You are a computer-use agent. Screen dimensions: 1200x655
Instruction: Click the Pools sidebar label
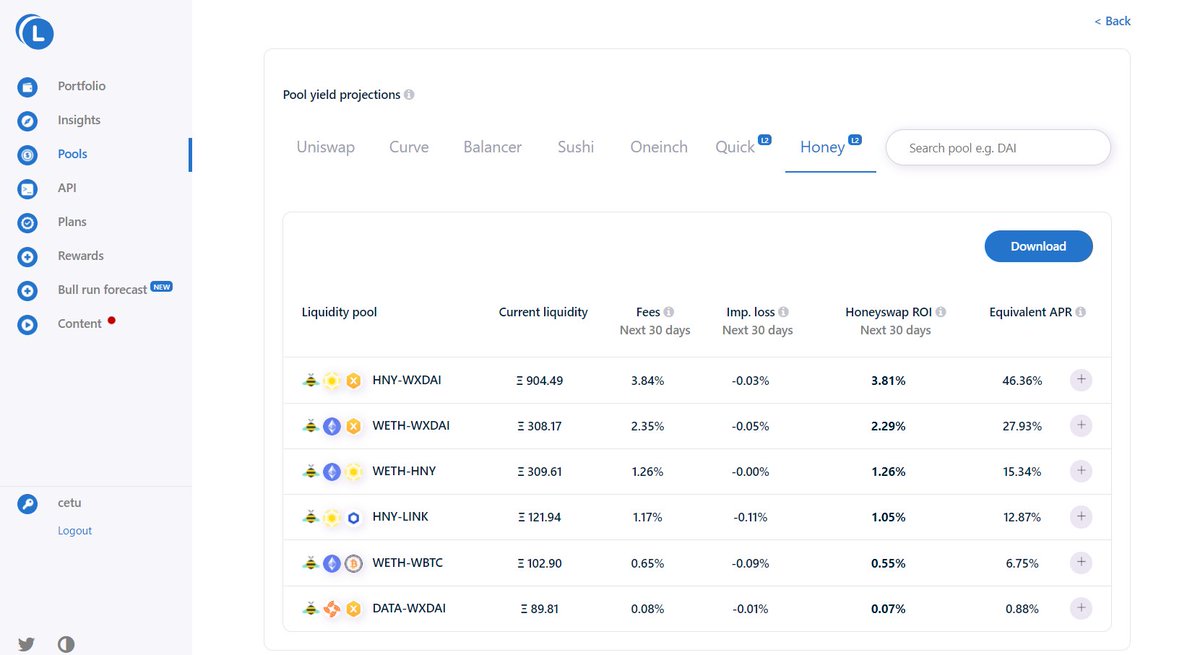pyautogui.click(x=72, y=154)
